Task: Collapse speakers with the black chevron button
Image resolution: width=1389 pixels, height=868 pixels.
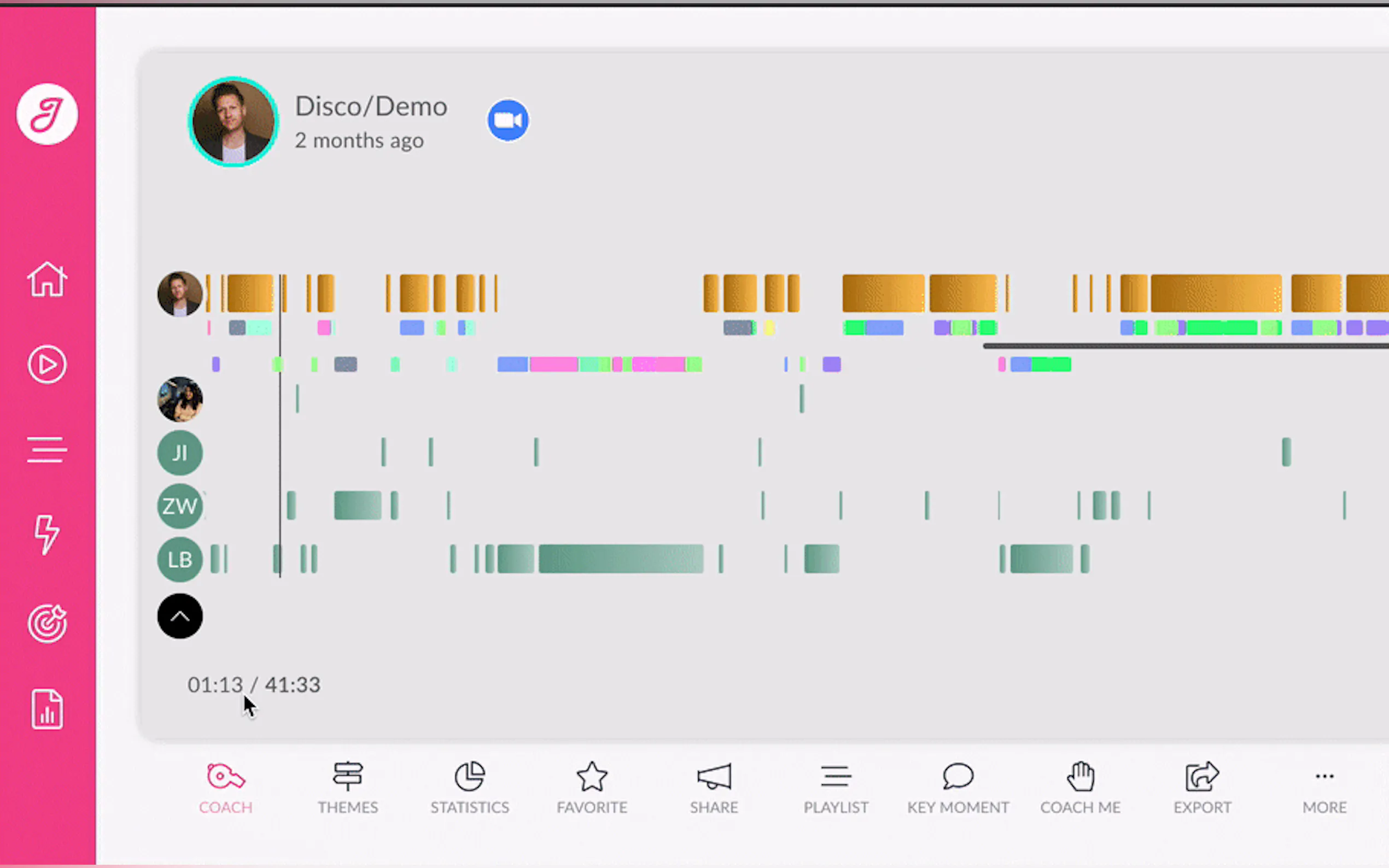Action: click(x=180, y=617)
